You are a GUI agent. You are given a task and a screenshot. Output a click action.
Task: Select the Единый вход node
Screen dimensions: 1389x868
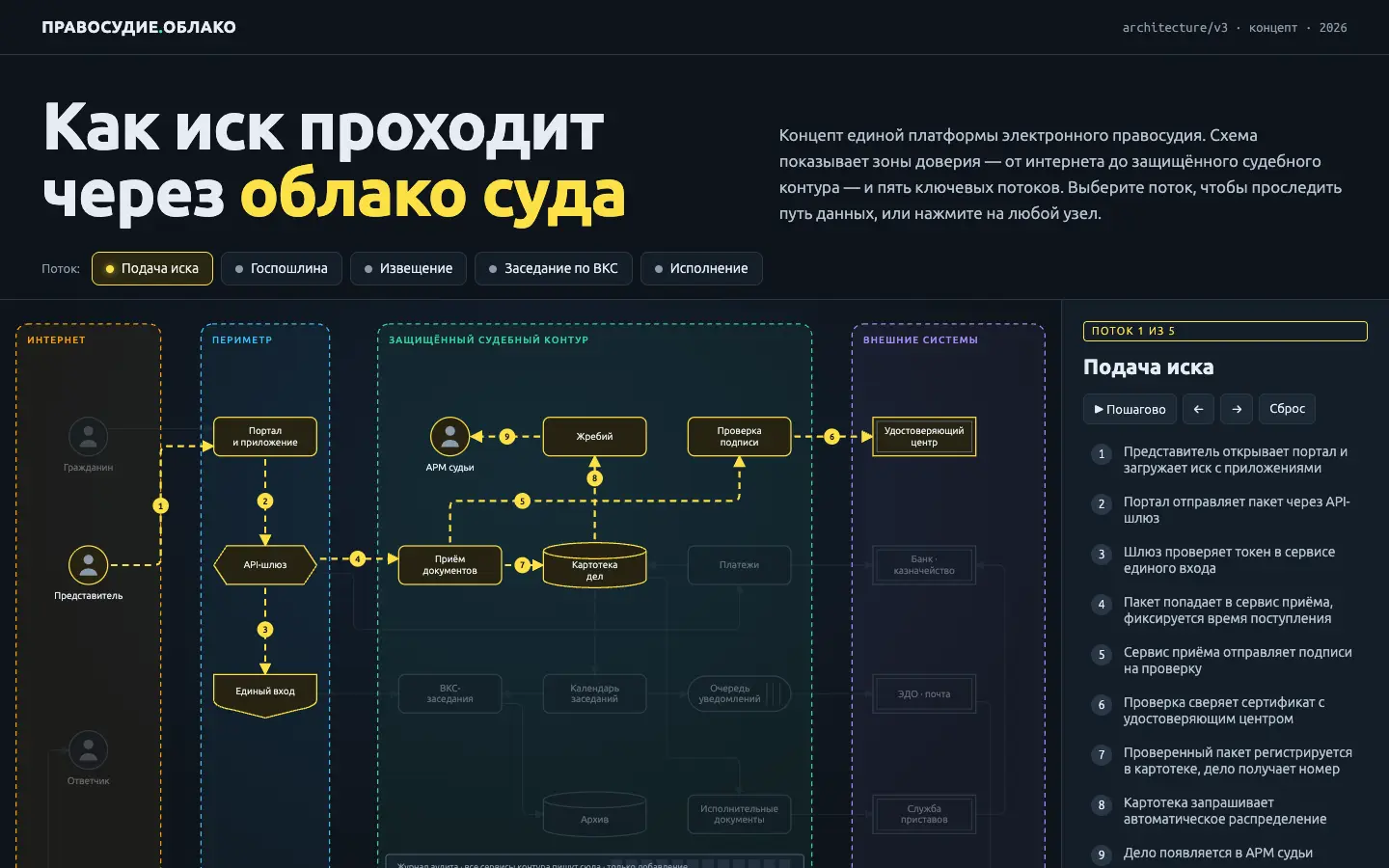(x=265, y=695)
